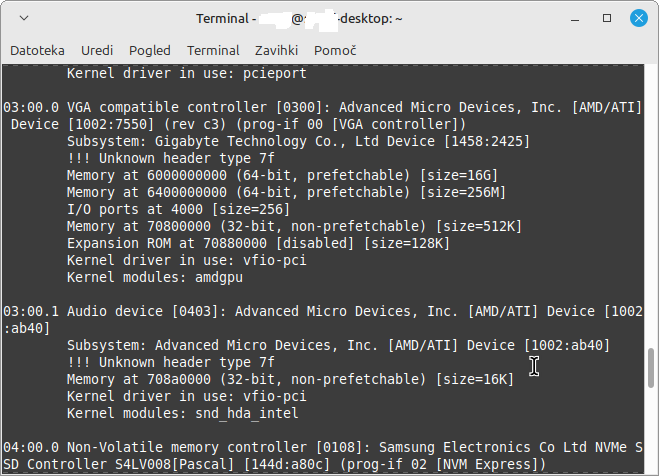
Task: Open the Pogled menu
Action: (x=150, y=51)
